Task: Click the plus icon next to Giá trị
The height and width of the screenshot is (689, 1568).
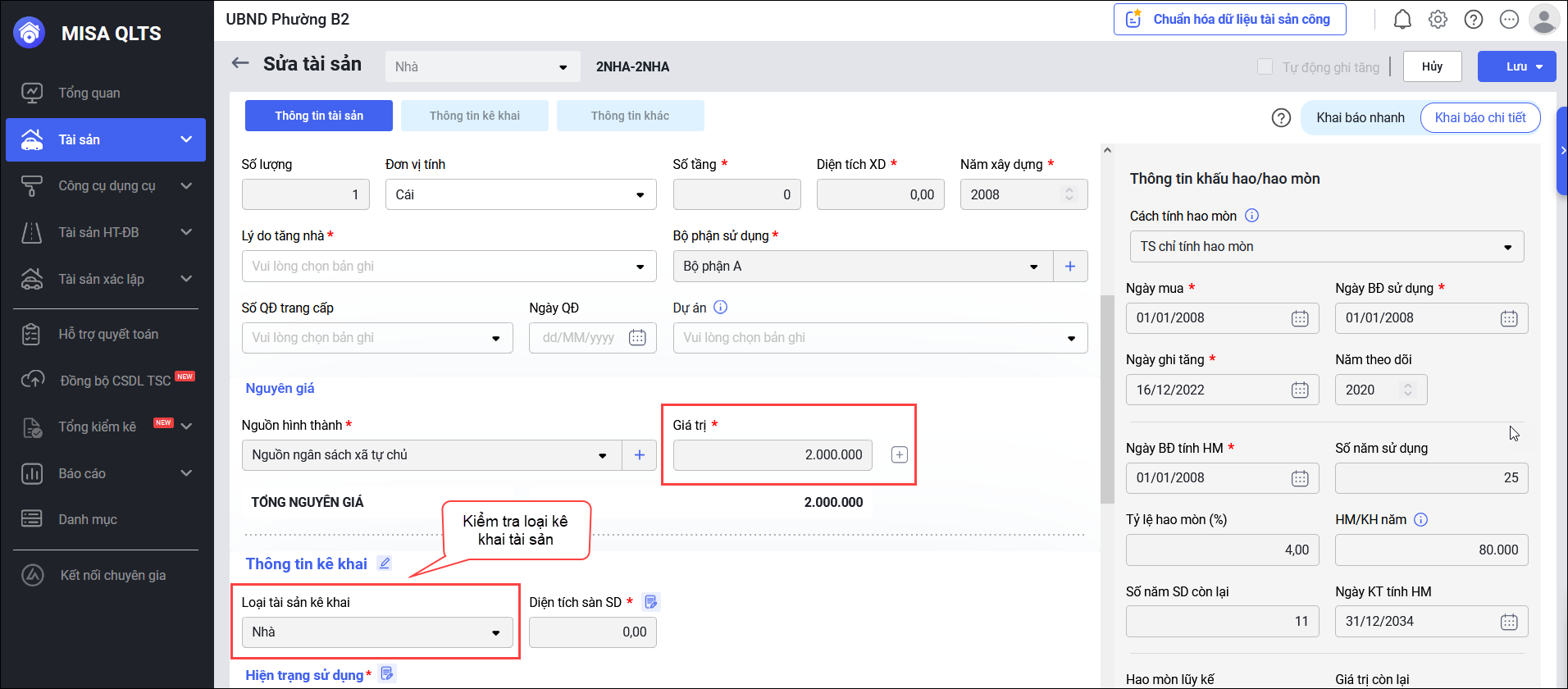Action: click(900, 455)
